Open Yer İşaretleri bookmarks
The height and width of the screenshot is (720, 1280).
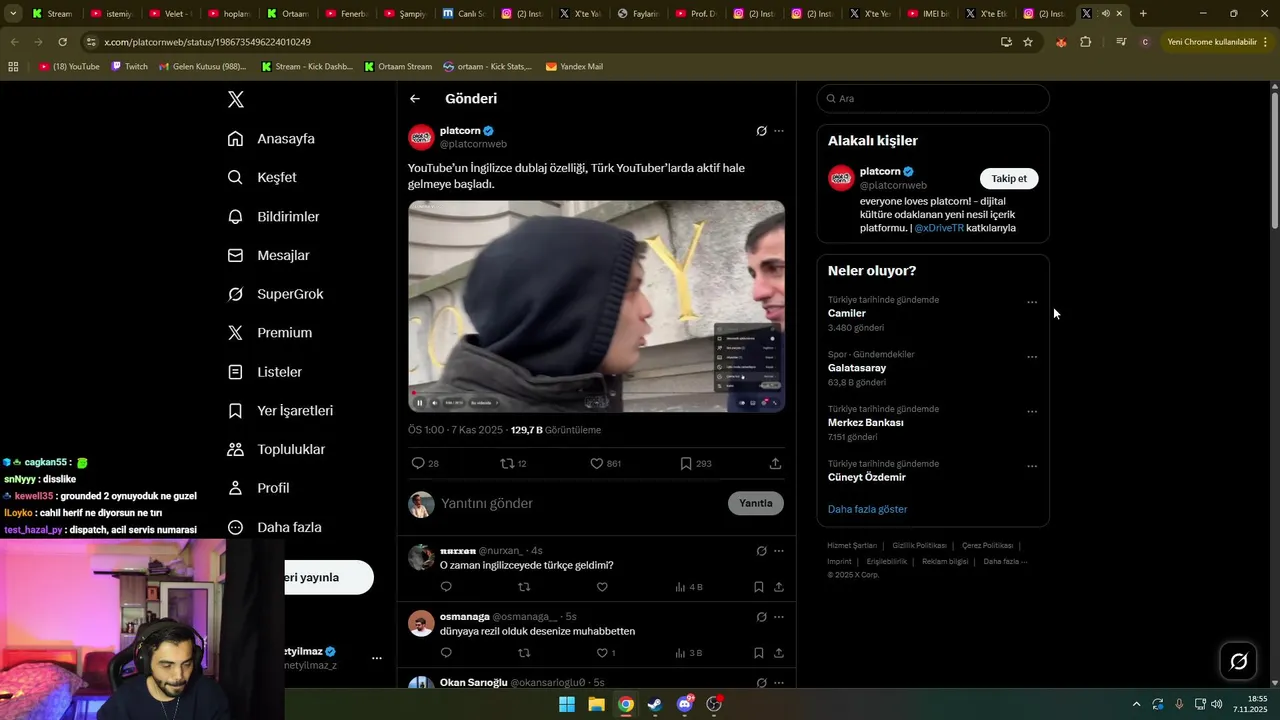click(x=280, y=411)
